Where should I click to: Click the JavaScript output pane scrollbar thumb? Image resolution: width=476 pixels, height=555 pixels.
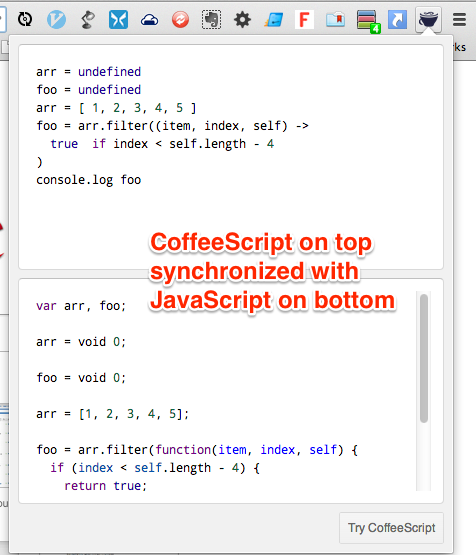[424, 358]
